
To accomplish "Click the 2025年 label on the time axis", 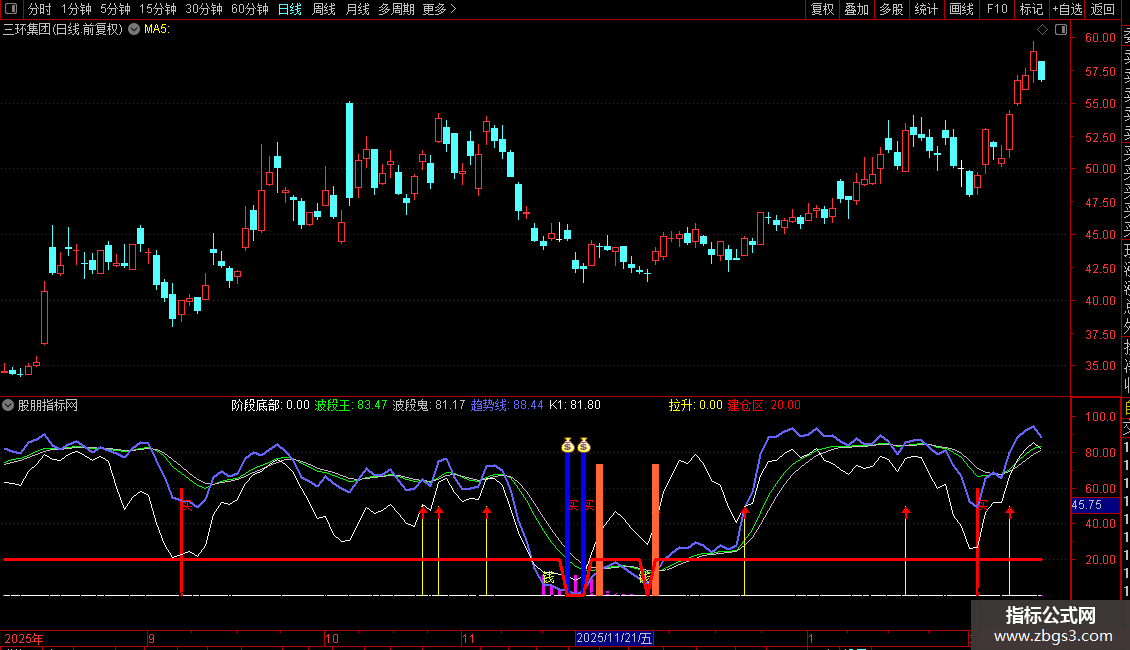I will (24, 638).
